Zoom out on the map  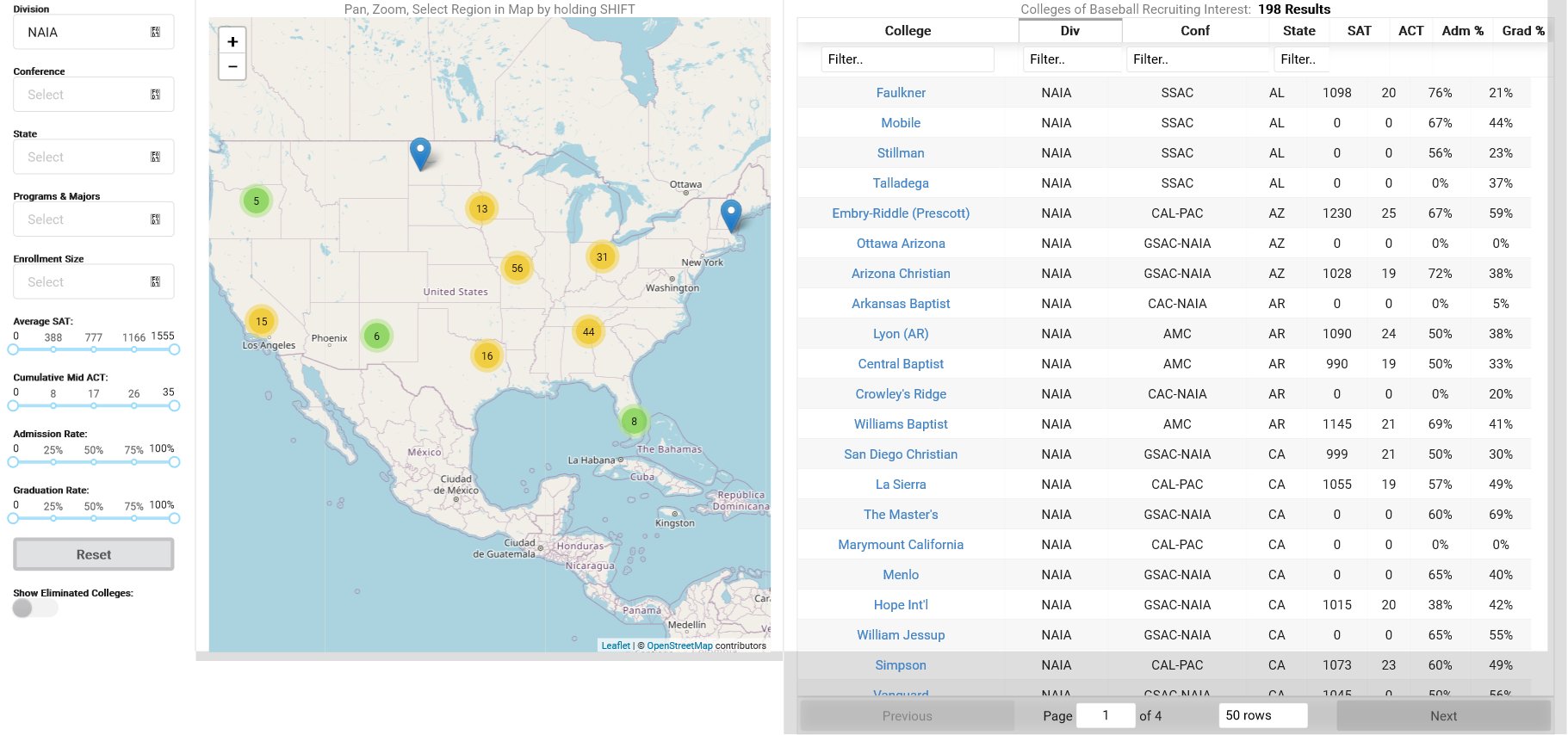(x=232, y=66)
